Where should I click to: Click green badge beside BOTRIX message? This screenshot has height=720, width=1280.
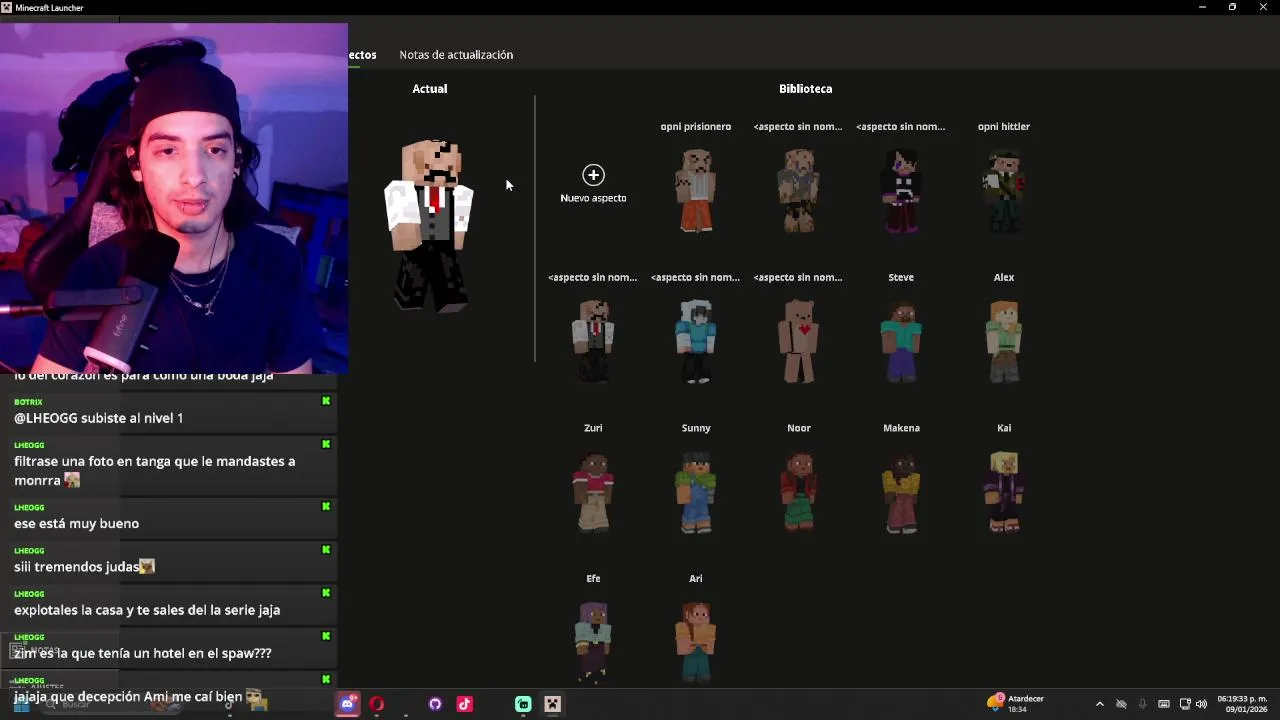pos(326,401)
